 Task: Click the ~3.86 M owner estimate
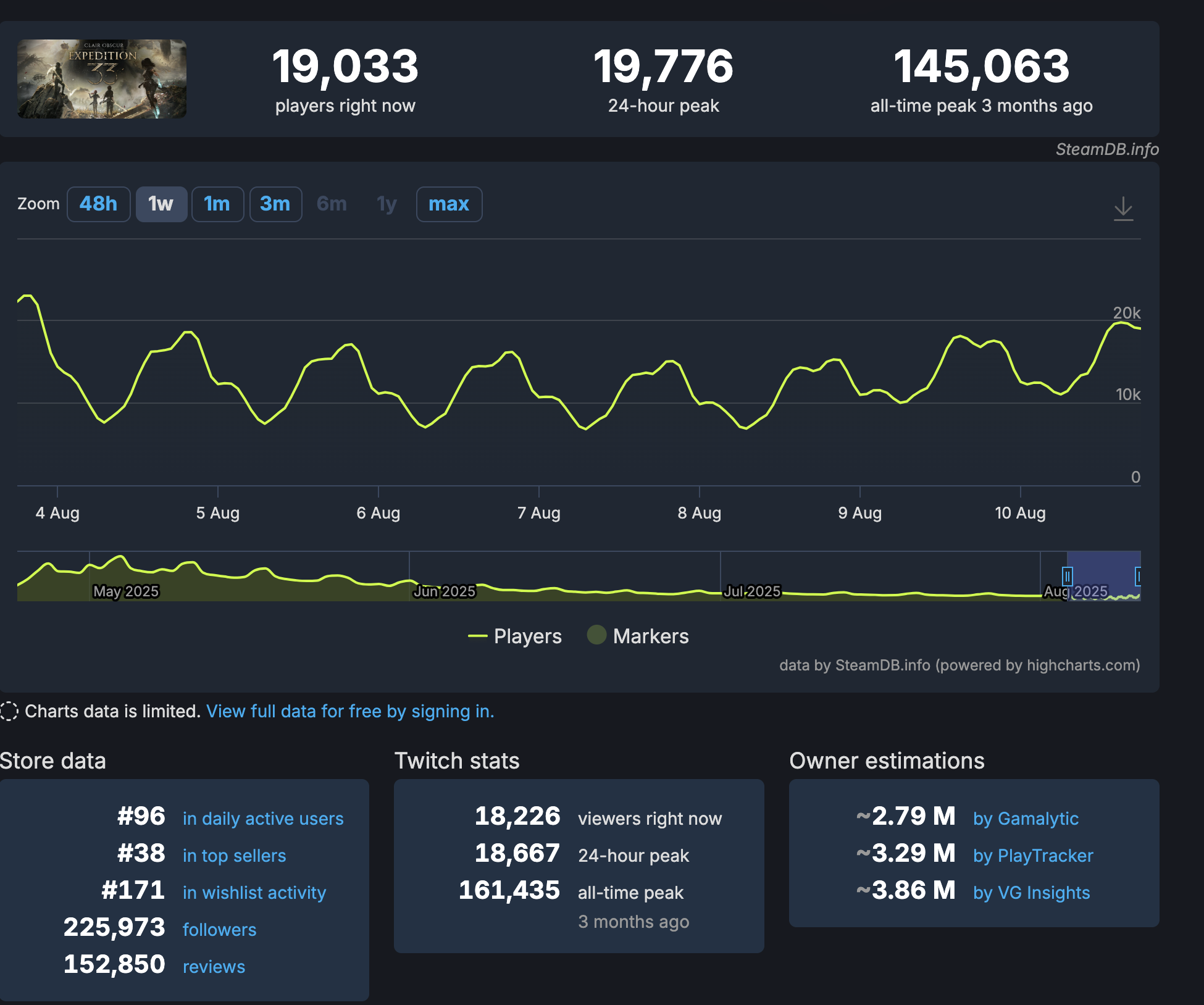[x=906, y=890]
